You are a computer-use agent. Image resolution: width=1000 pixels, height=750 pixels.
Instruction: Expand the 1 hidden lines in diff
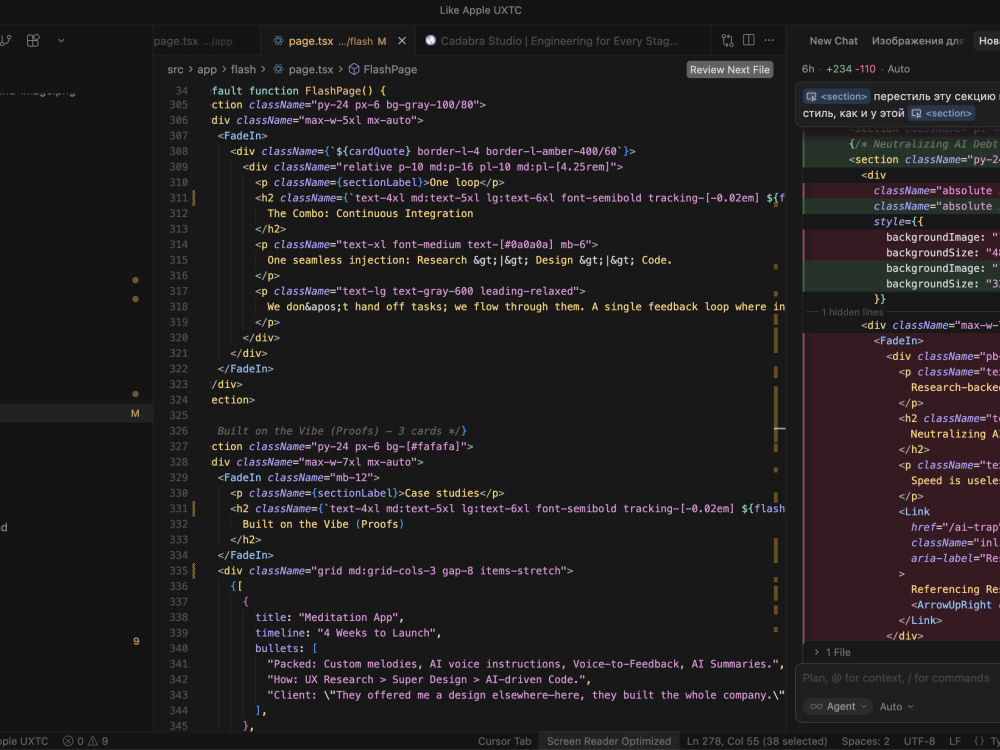point(851,312)
